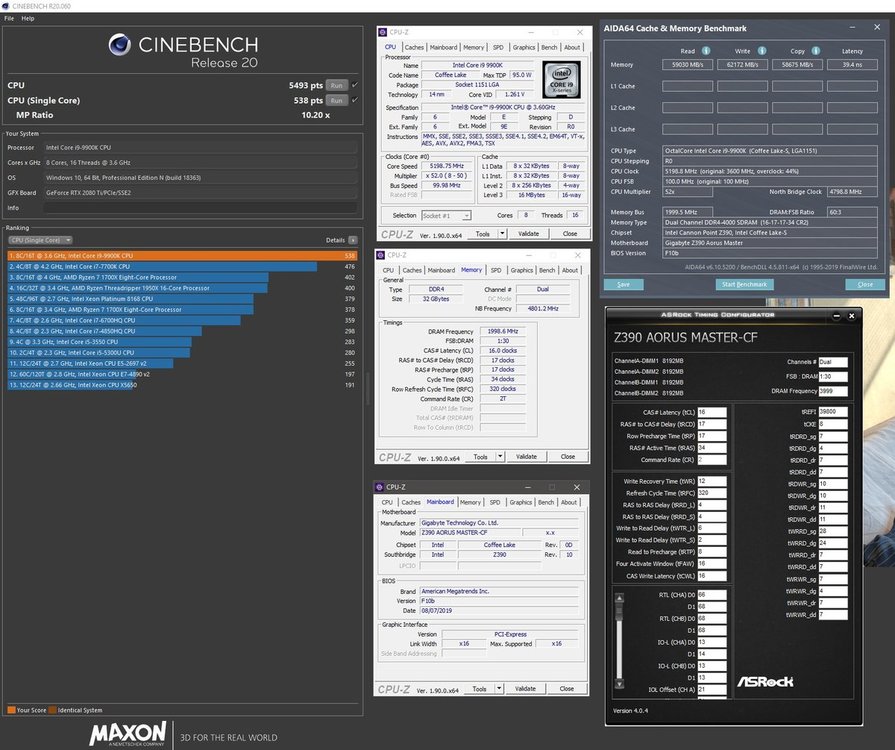Screen dimensions: 895x750
Task: Click the MAXON logo at the bottom
Action: tap(128, 733)
